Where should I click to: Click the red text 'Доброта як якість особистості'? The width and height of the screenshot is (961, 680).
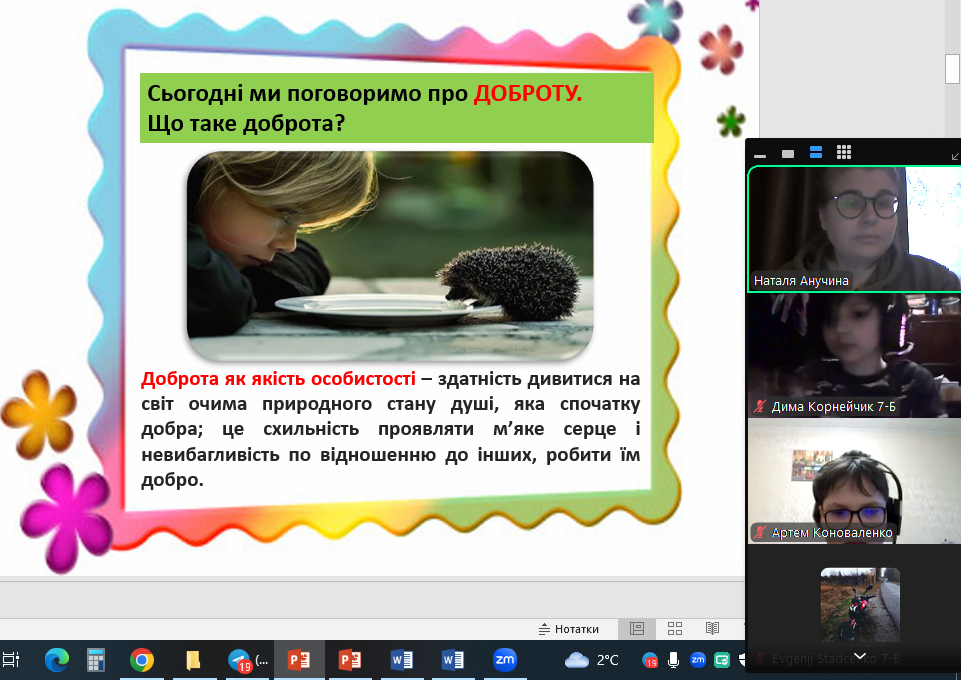point(278,379)
